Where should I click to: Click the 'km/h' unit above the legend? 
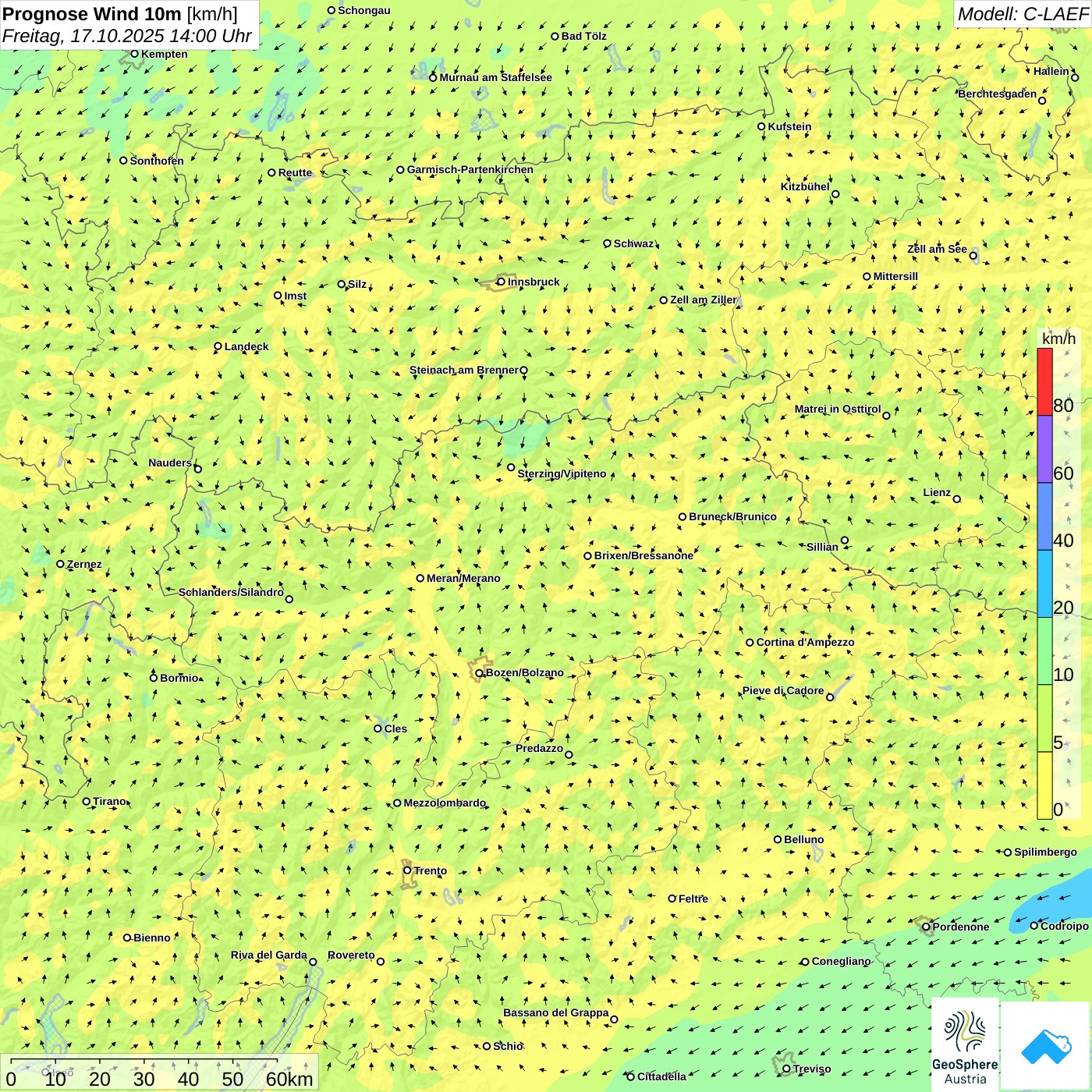coord(1058,339)
